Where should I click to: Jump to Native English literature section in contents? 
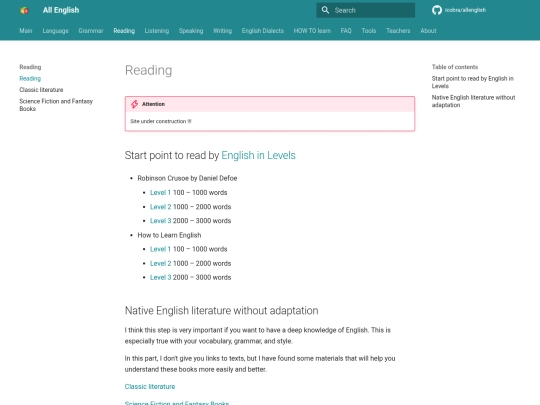pos(474,101)
